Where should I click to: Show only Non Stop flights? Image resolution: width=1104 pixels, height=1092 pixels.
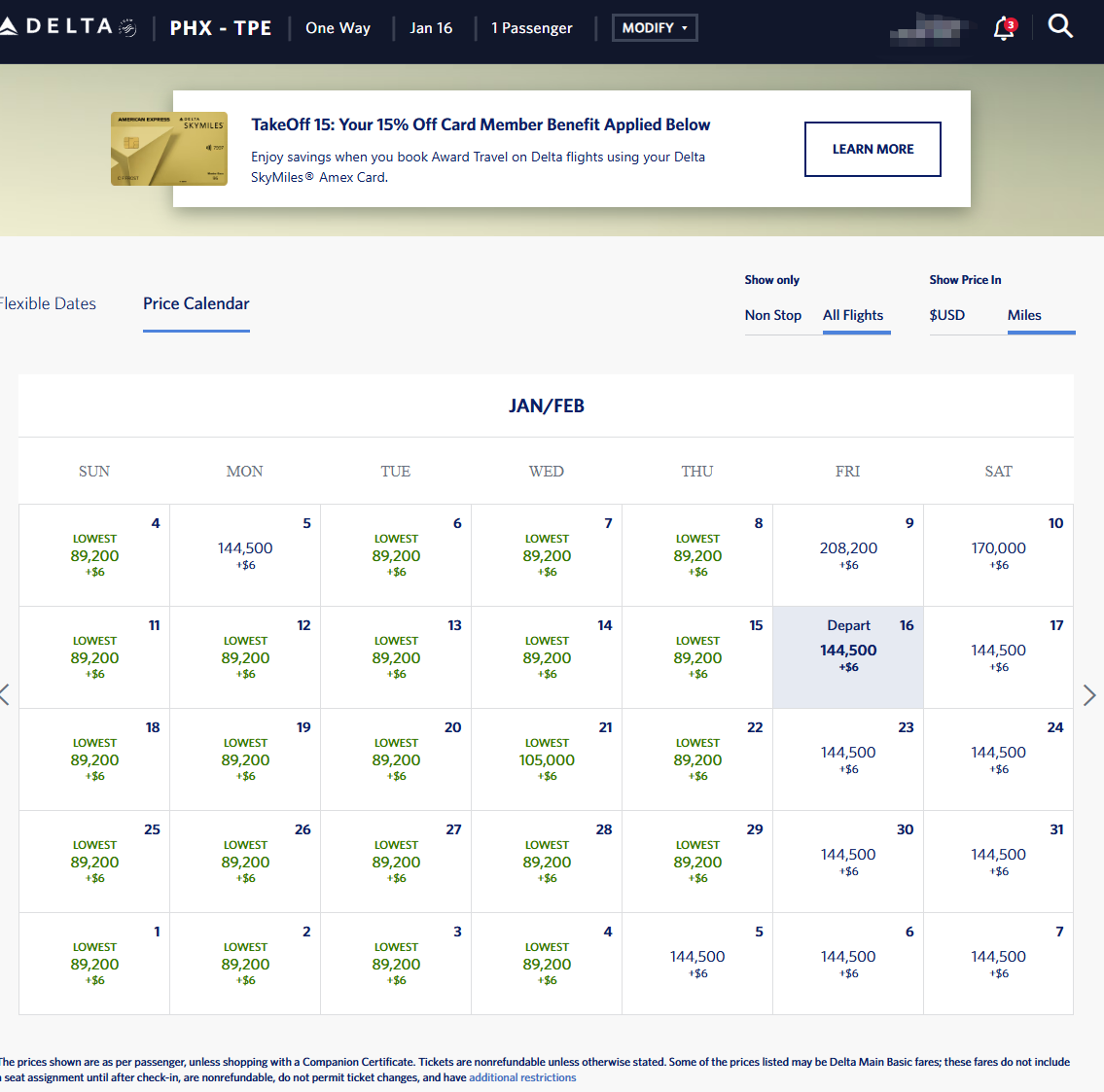tap(773, 315)
